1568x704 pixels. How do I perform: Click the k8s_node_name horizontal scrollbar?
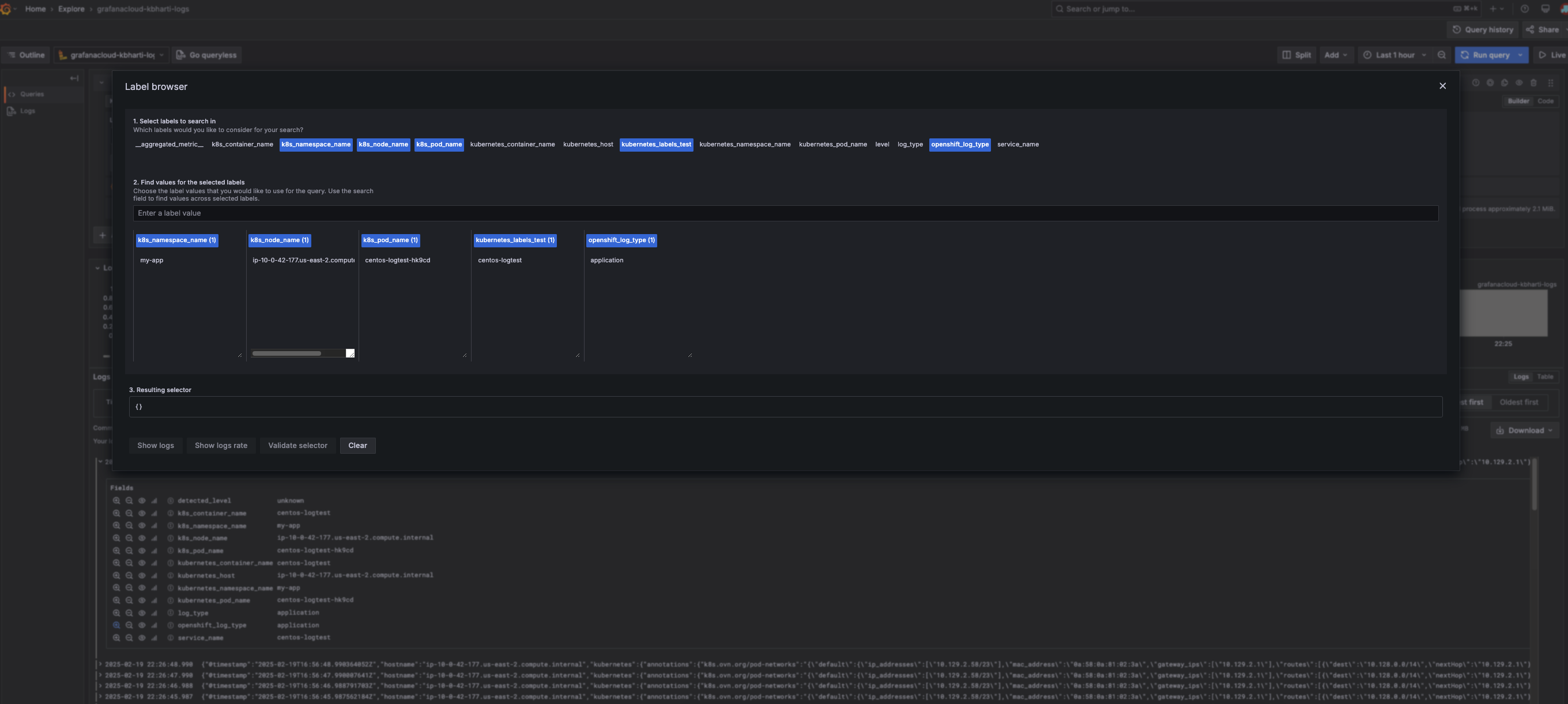[286, 353]
